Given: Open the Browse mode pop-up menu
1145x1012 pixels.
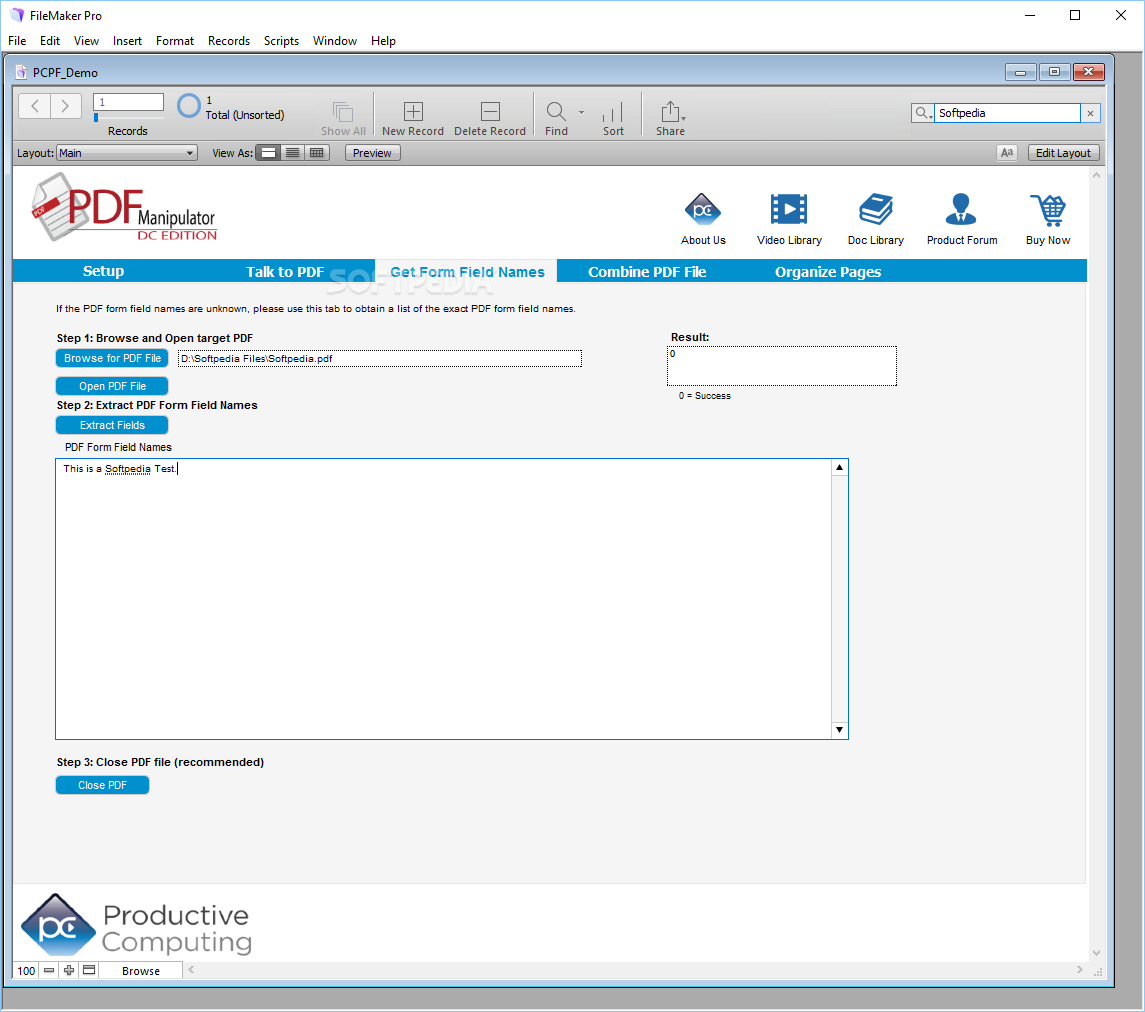Looking at the screenshot, I should click(141, 970).
